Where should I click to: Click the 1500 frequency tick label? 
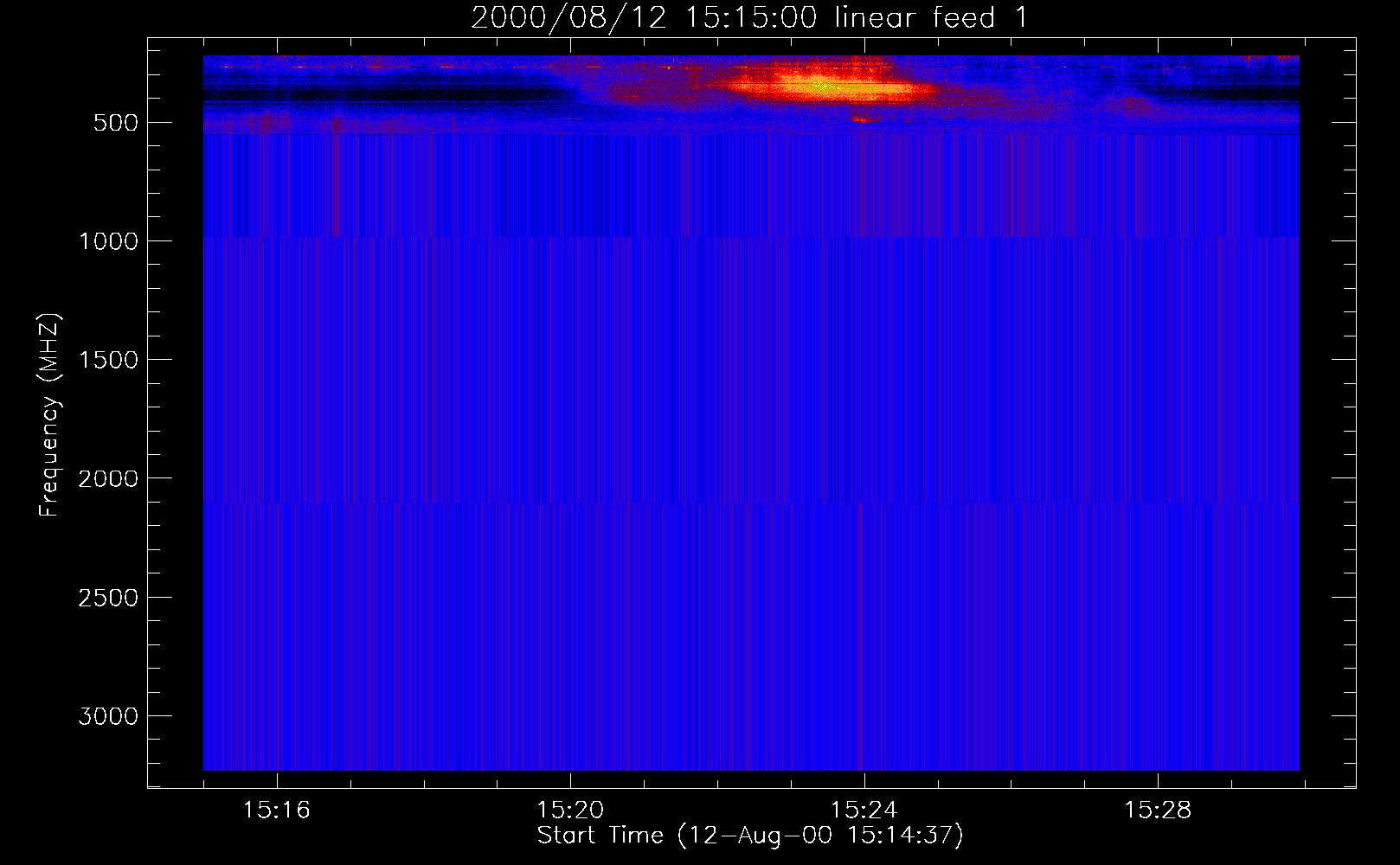tap(108, 360)
